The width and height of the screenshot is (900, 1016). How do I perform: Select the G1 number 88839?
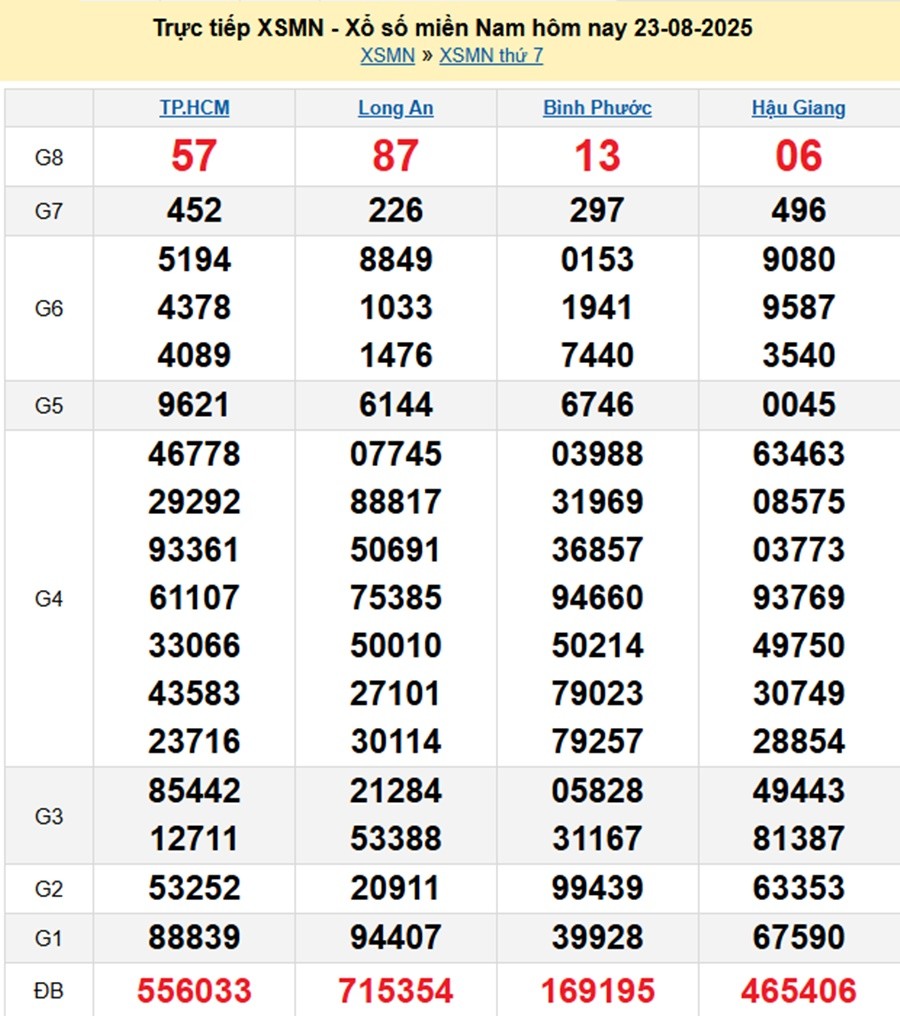(x=194, y=938)
